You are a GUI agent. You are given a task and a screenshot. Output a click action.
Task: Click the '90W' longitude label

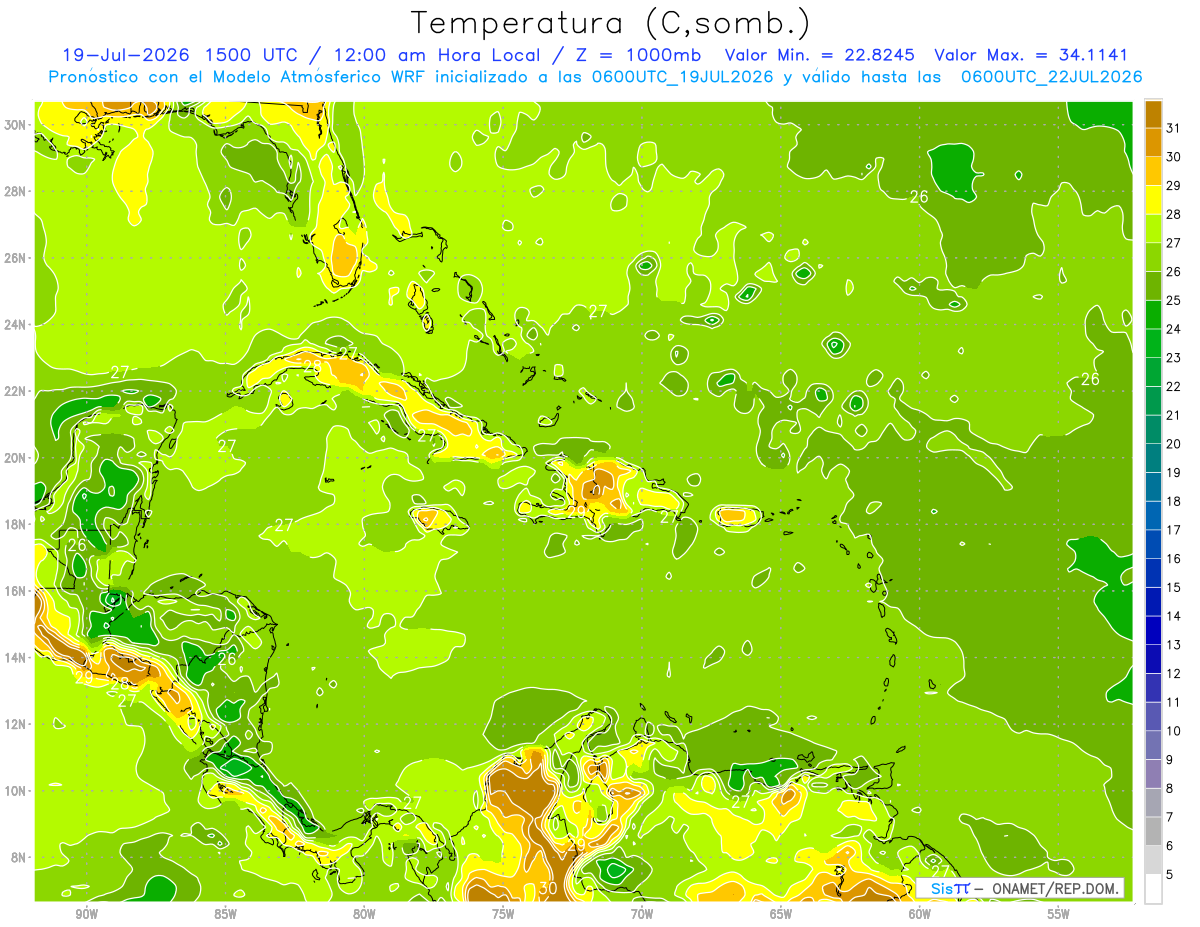click(87, 914)
